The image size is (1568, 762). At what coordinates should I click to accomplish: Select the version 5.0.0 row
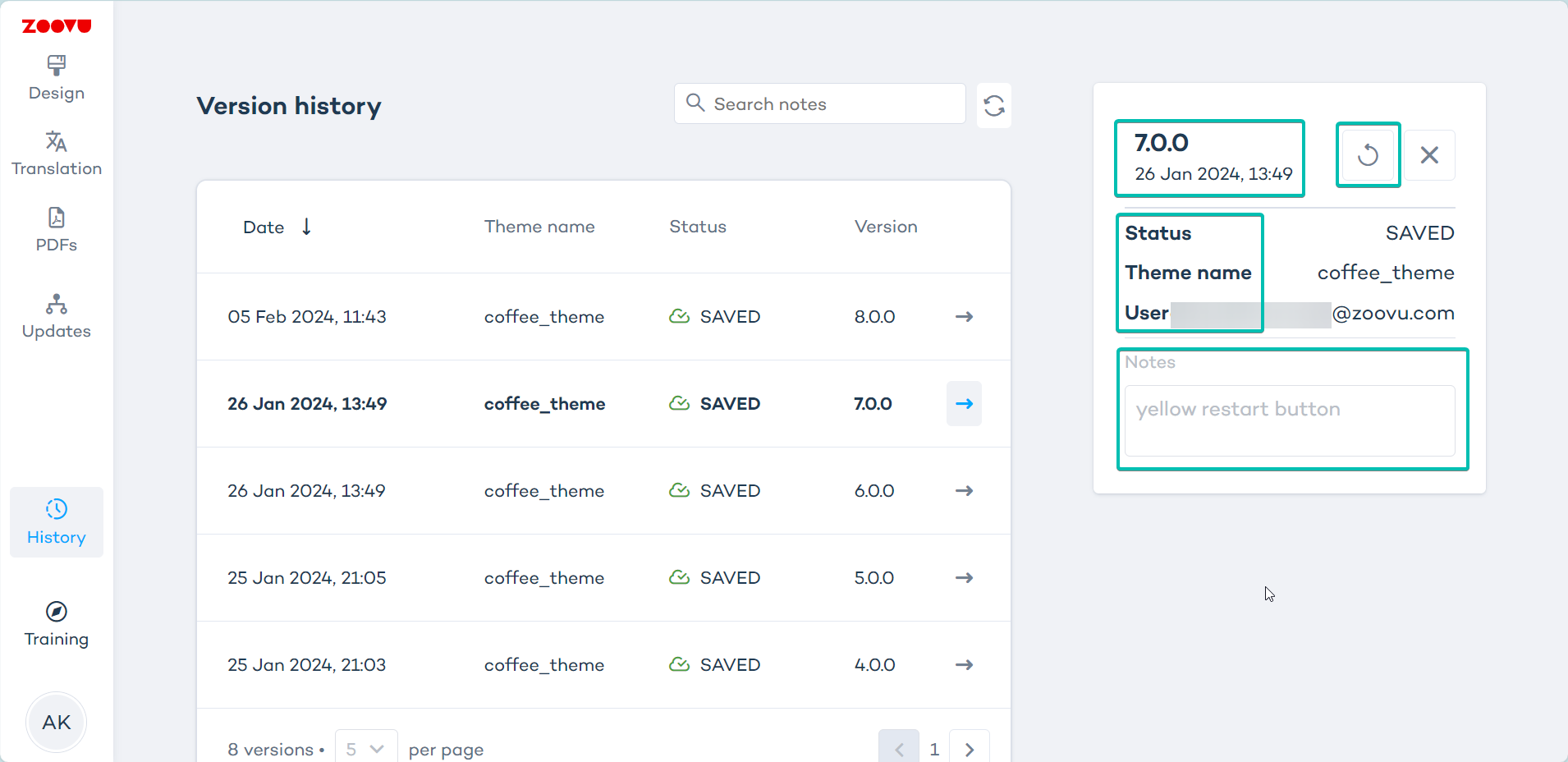(575, 578)
